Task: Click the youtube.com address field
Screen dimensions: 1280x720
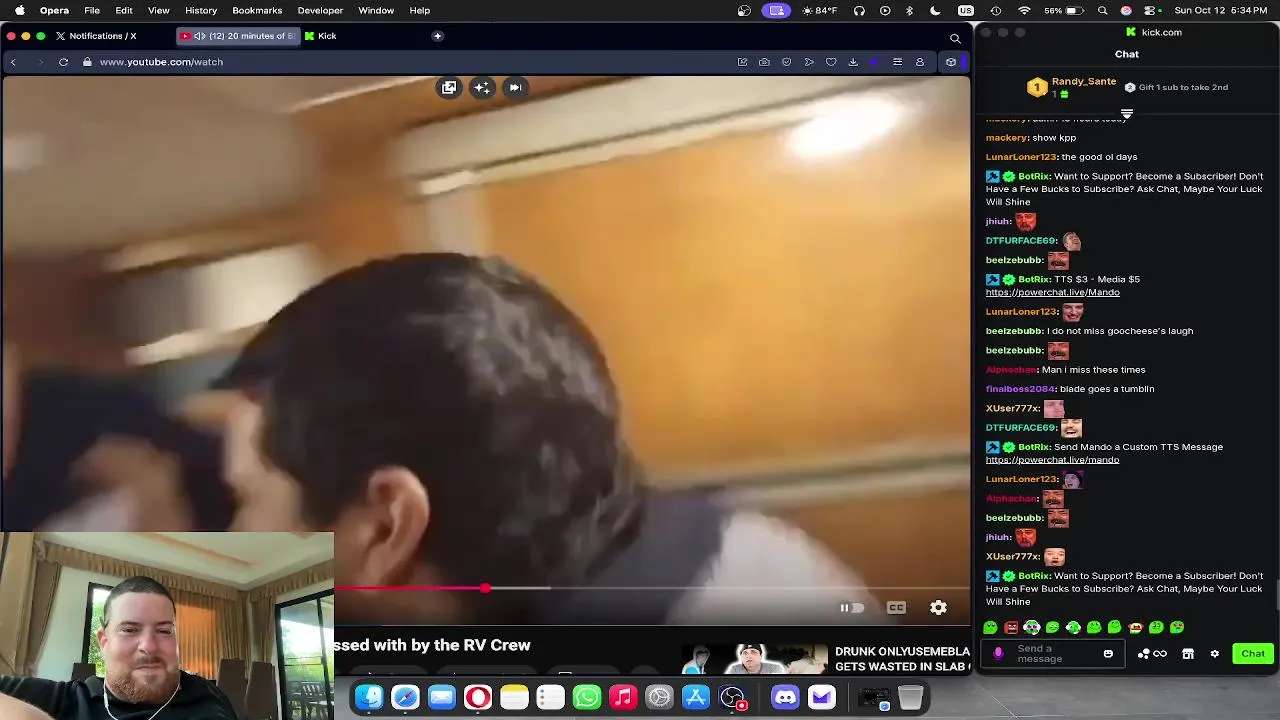Action: [x=161, y=62]
